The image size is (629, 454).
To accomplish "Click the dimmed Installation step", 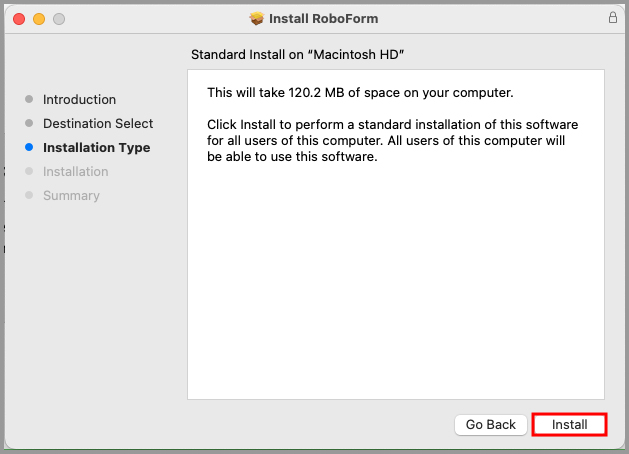I will (x=75, y=172).
